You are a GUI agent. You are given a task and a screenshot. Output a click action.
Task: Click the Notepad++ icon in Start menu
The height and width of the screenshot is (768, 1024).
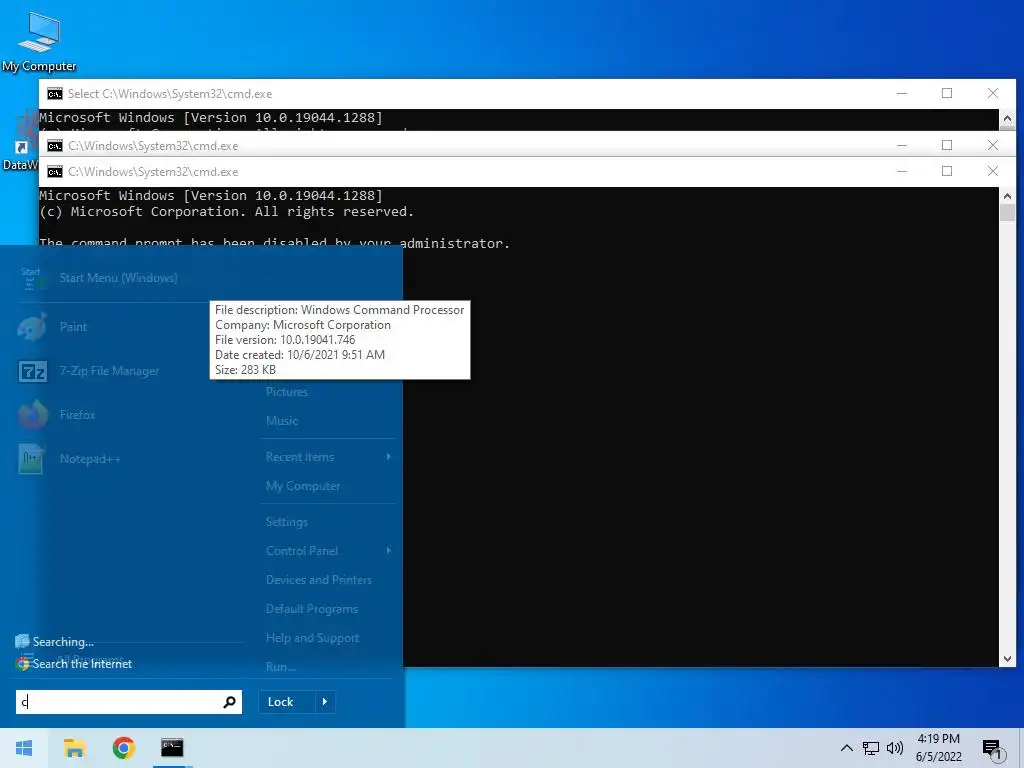pyautogui.click(x=31, y=459)
